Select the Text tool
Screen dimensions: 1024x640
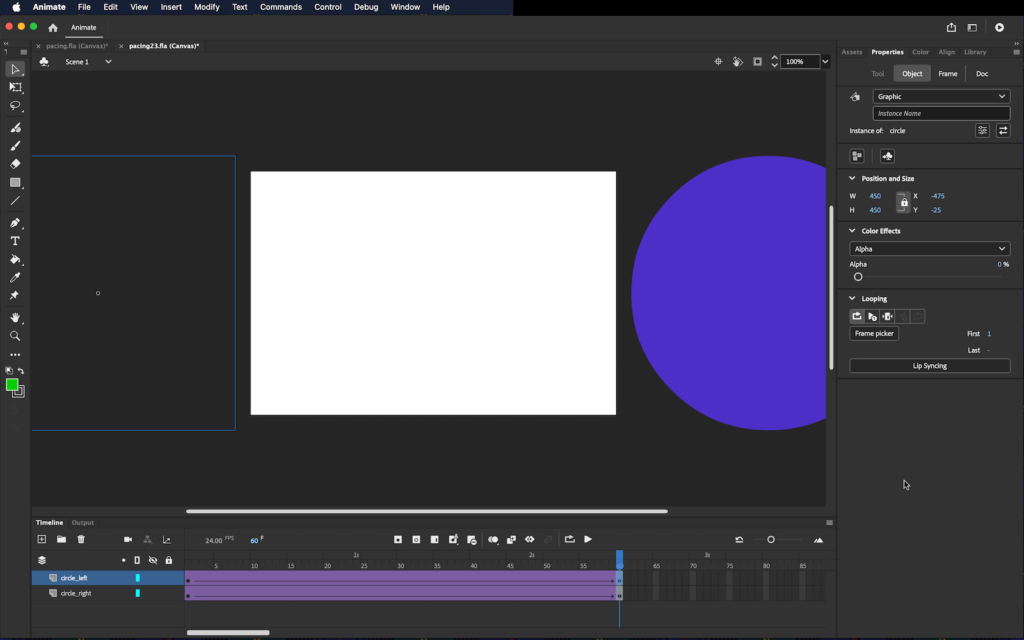(x=15, y=241)
